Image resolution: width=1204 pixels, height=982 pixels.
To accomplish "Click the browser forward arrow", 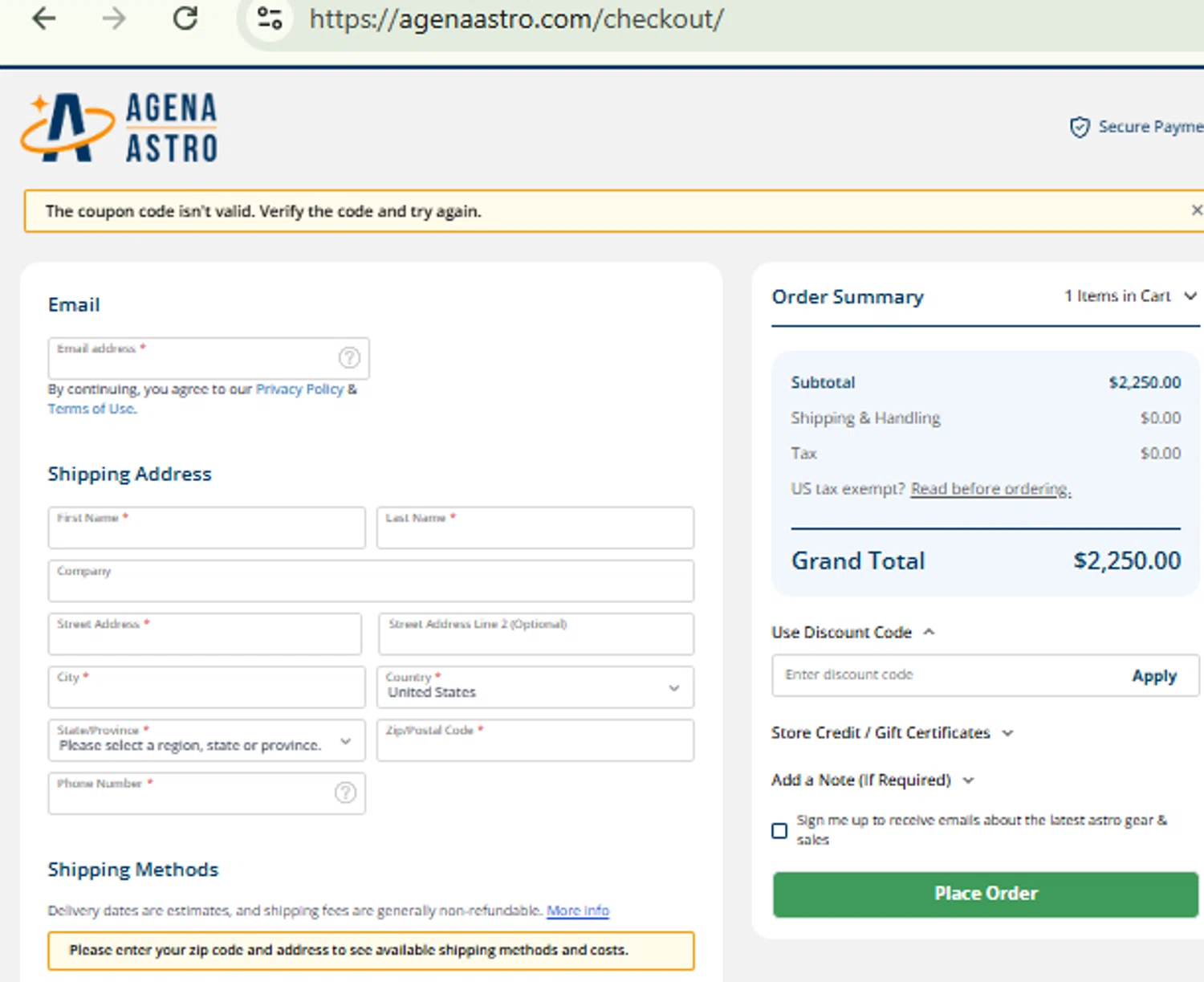I will coord(115,18).
